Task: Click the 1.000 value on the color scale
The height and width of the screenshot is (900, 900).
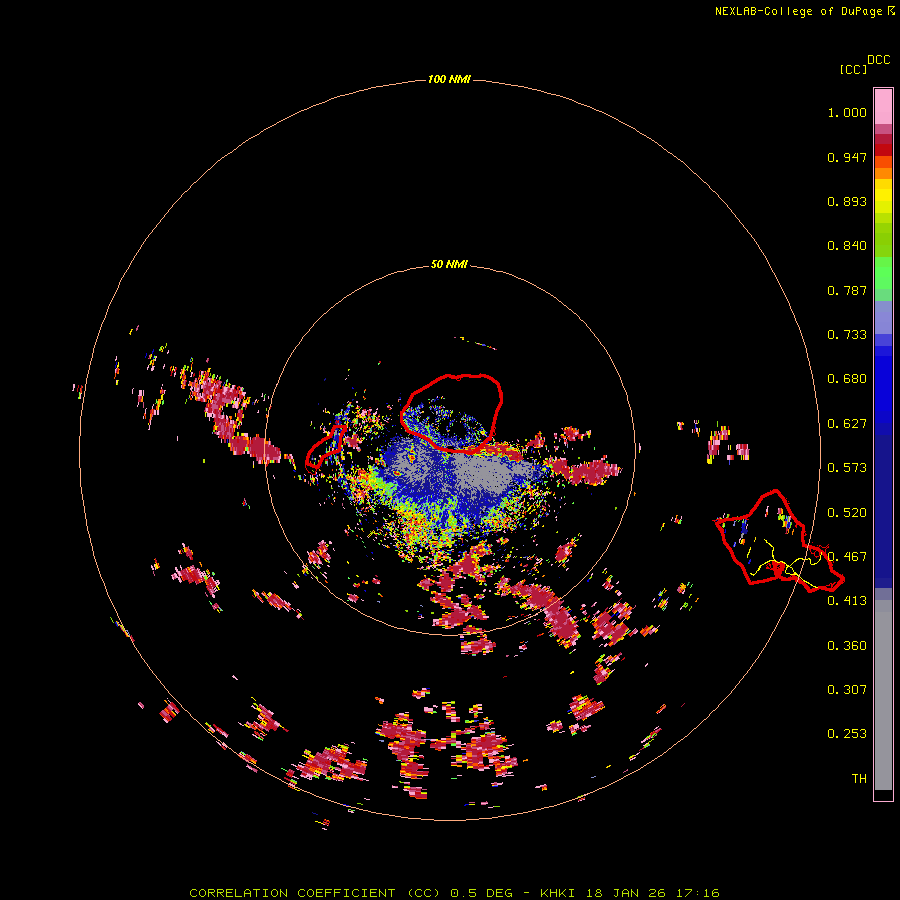Action: (x=847, y=112)
